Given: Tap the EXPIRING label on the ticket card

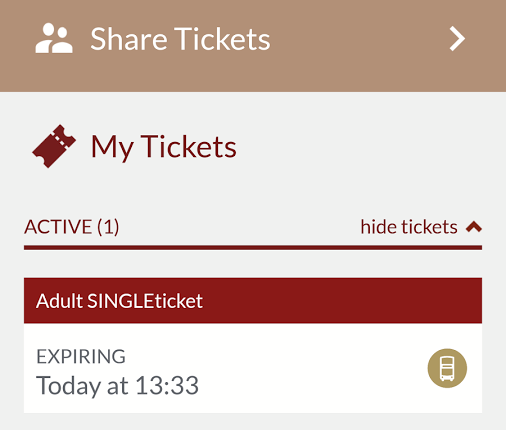Looking at the screenshot, I should (x=81, y=356).
